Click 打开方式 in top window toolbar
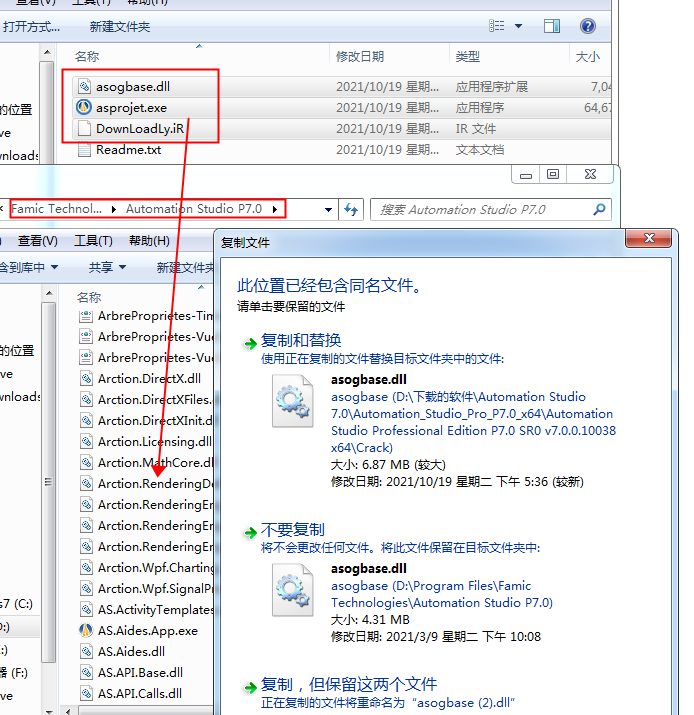Image resolution: width=694 pixels, height=715 pixels. tap(31, 27)
